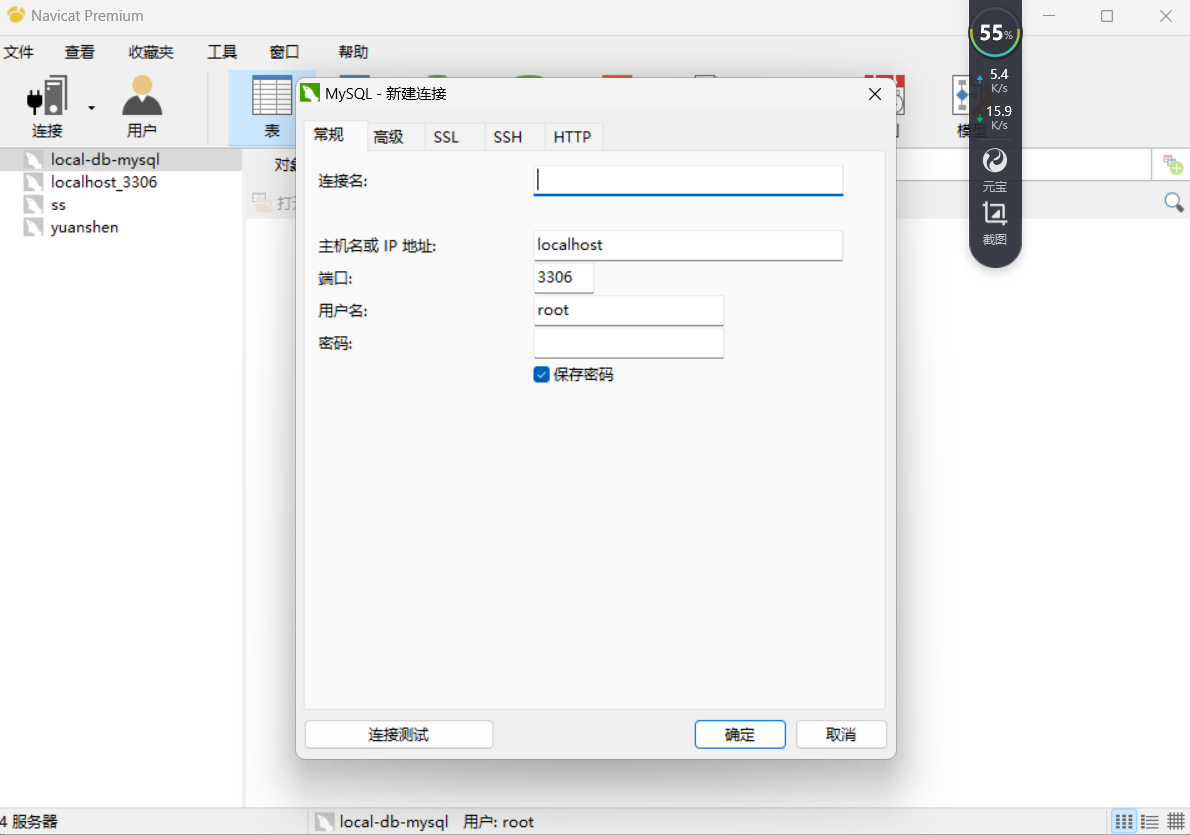
Task: Click the 取消 button
Action: (841, 734)
